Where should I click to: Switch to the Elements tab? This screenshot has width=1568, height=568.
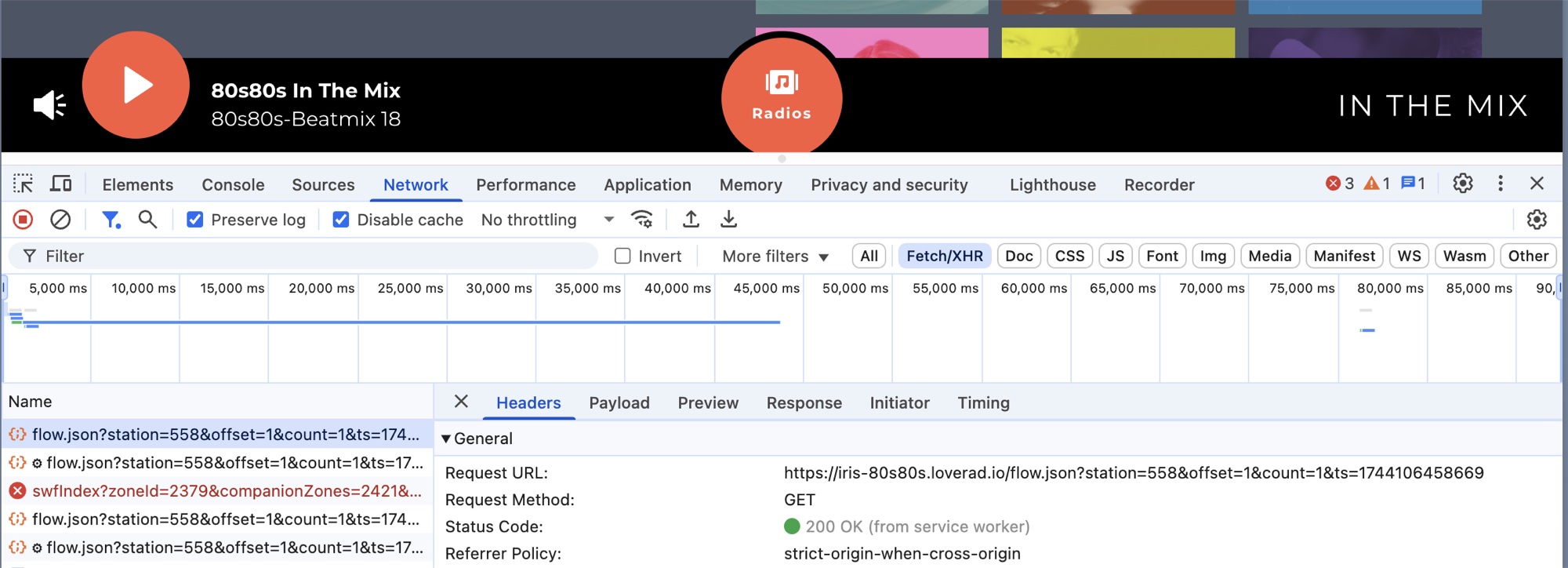(138, 184)
